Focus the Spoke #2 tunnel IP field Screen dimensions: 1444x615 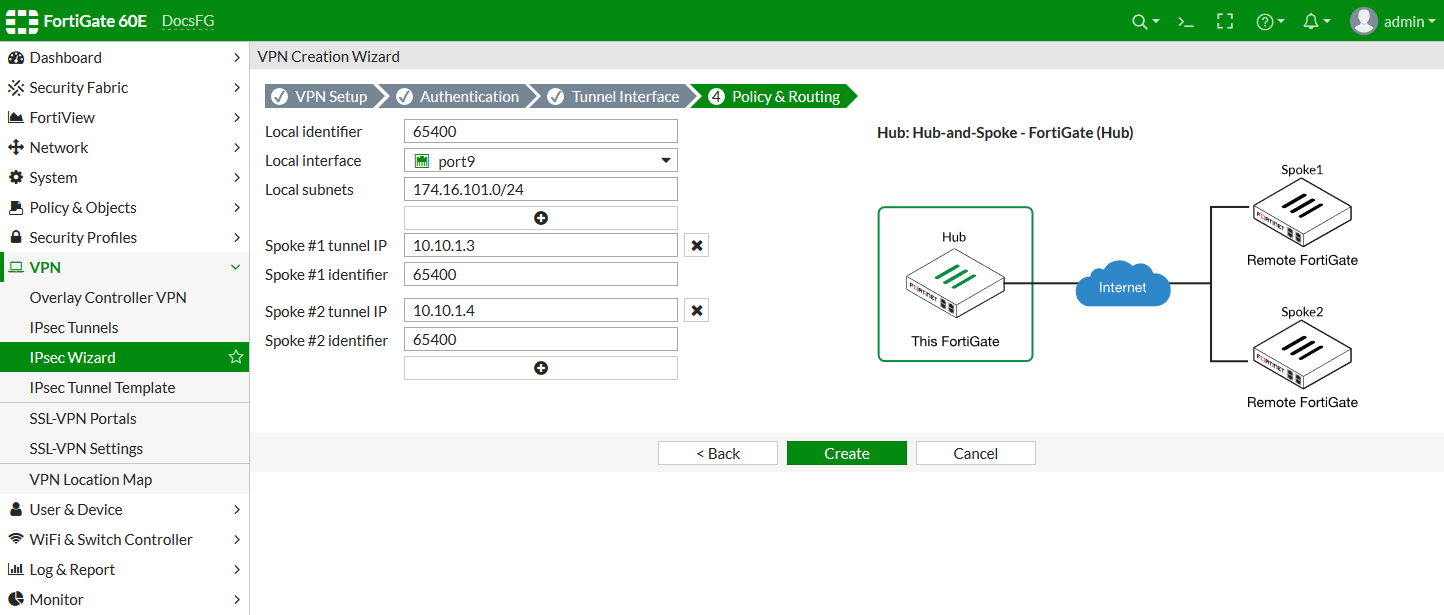coord(541,310)
